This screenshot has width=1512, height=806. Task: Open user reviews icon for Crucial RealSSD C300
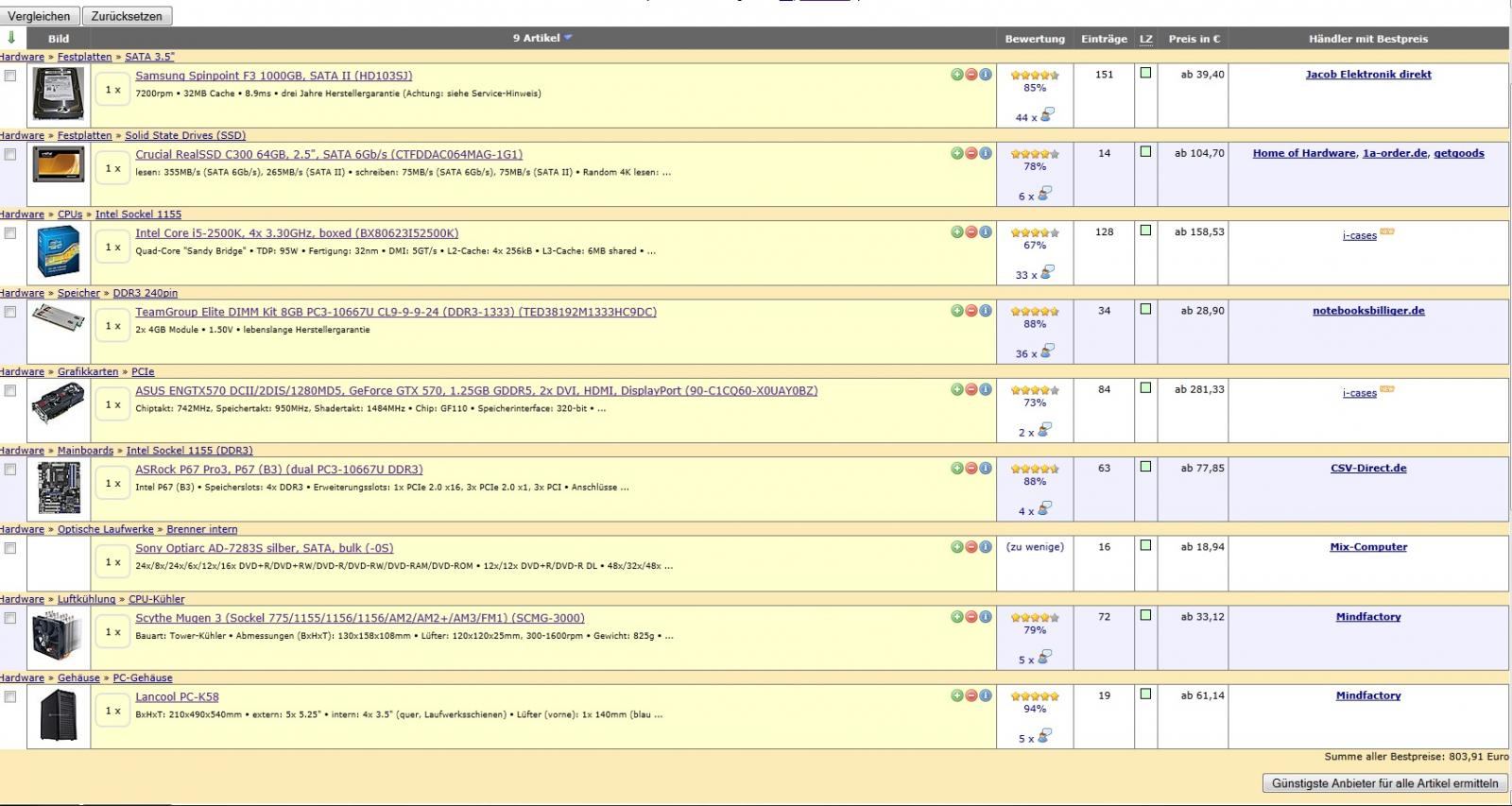pyautogui.click(x=1044, y=194)
